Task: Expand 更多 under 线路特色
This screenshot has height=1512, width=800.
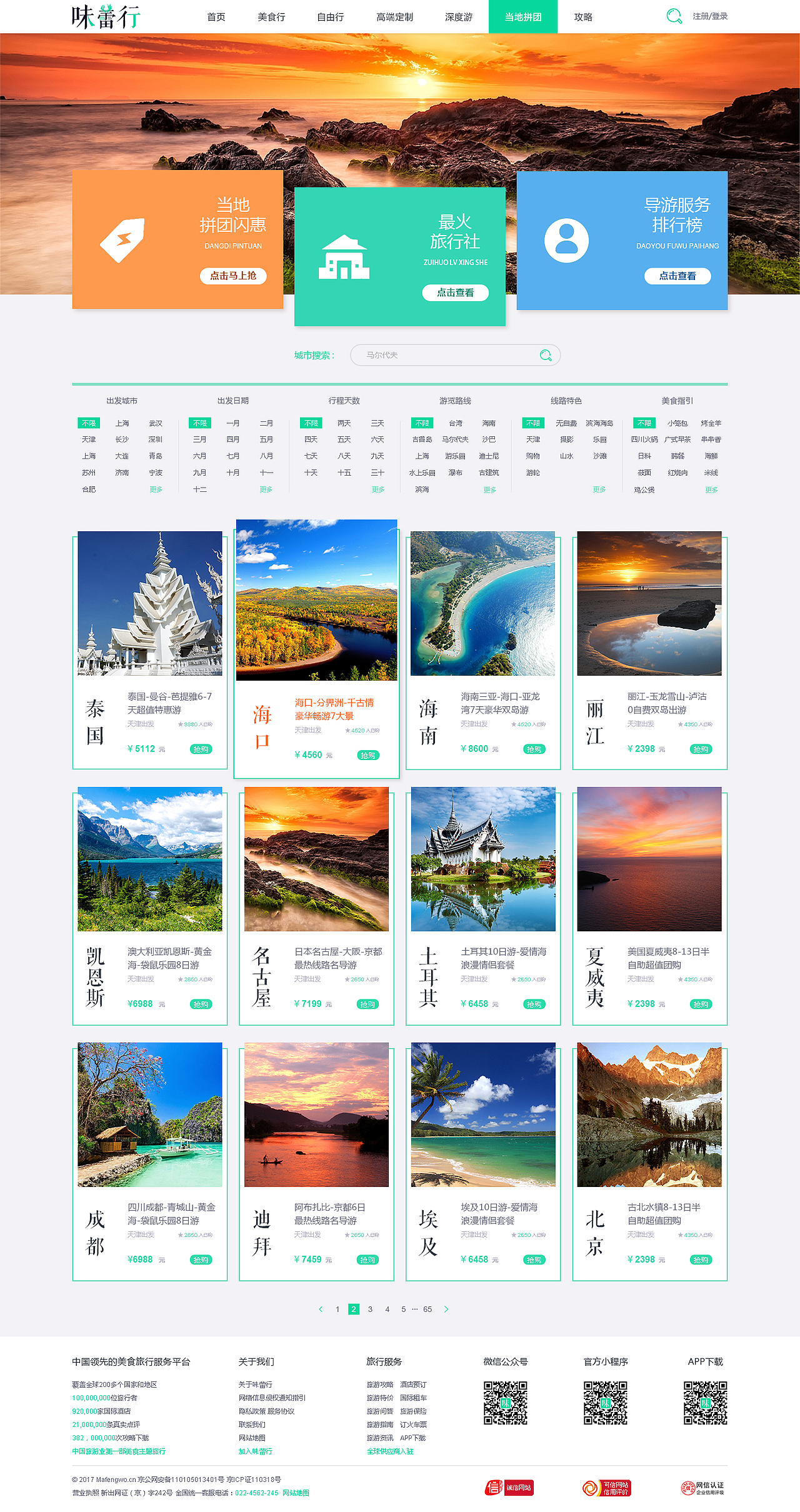Action: [599, 489]
